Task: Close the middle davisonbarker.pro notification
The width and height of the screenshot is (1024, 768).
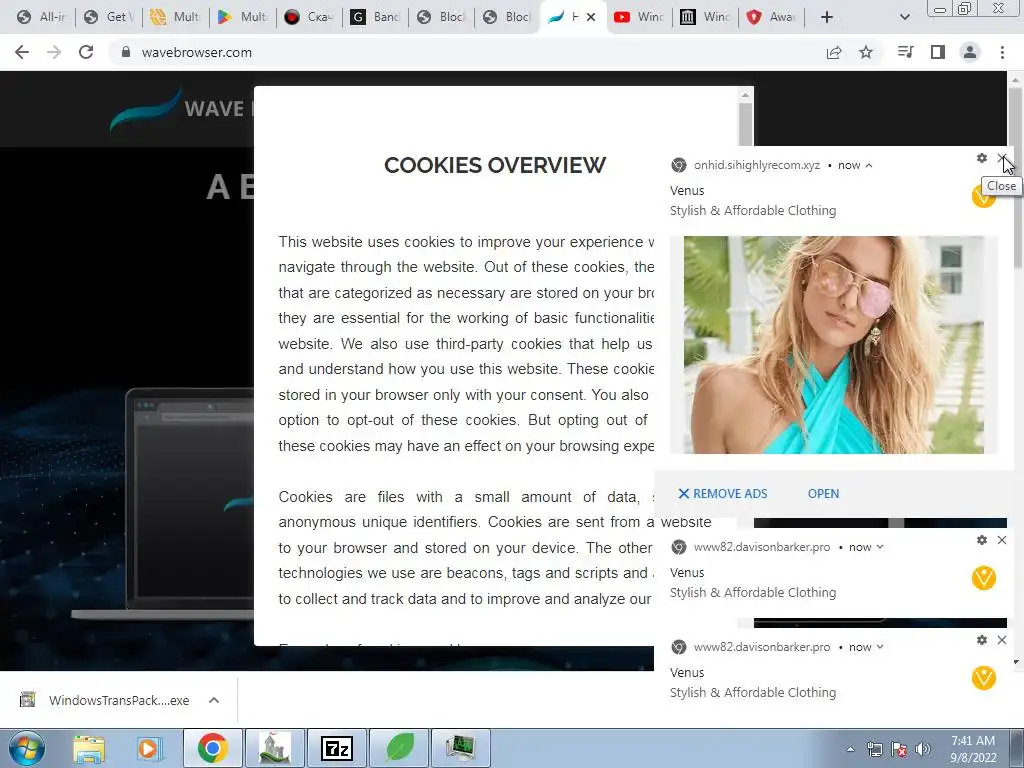Action: point(1002,540)
